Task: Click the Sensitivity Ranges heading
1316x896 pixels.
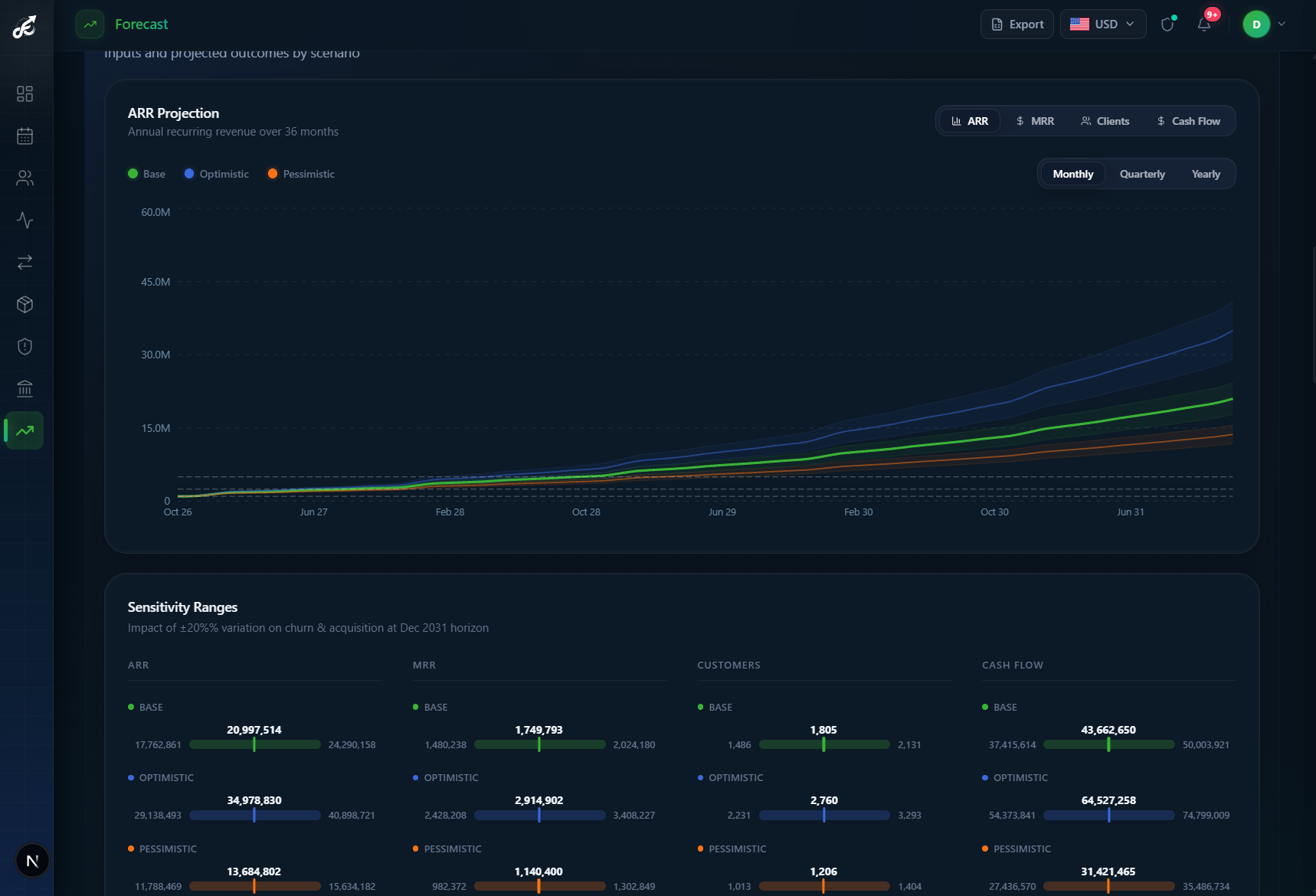Action: tap(182, 607)
